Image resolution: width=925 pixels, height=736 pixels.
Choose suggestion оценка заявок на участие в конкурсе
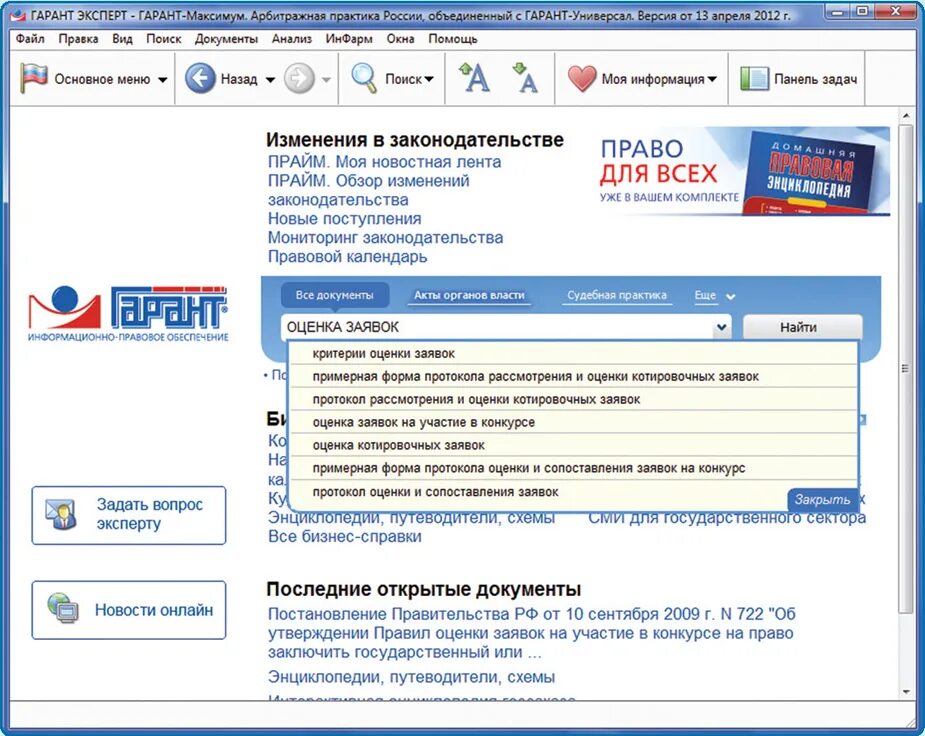(573, 423)
